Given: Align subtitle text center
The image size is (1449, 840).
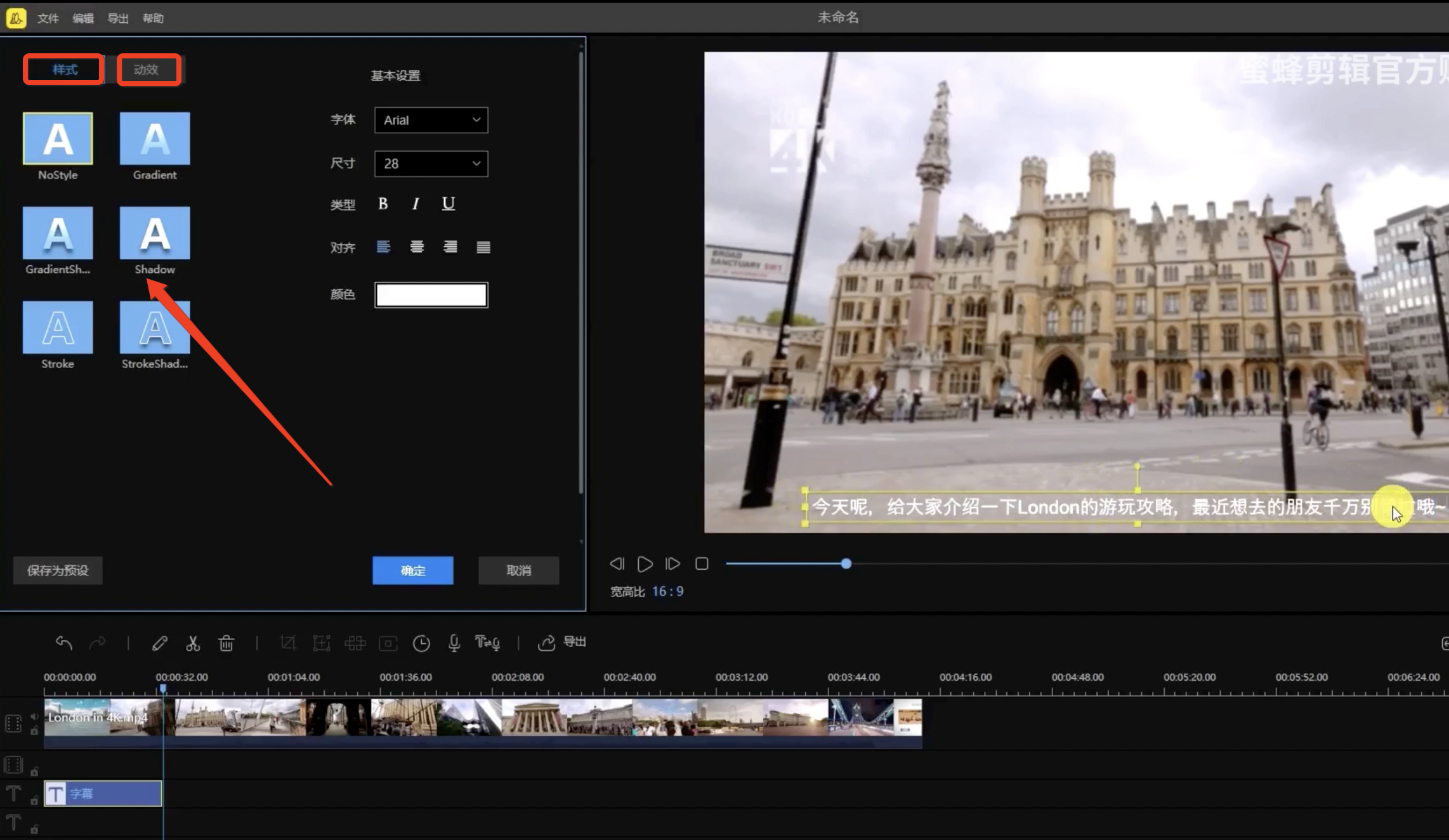Looking at the screenshot, I should pyautogui.click(x=417, y=247).
